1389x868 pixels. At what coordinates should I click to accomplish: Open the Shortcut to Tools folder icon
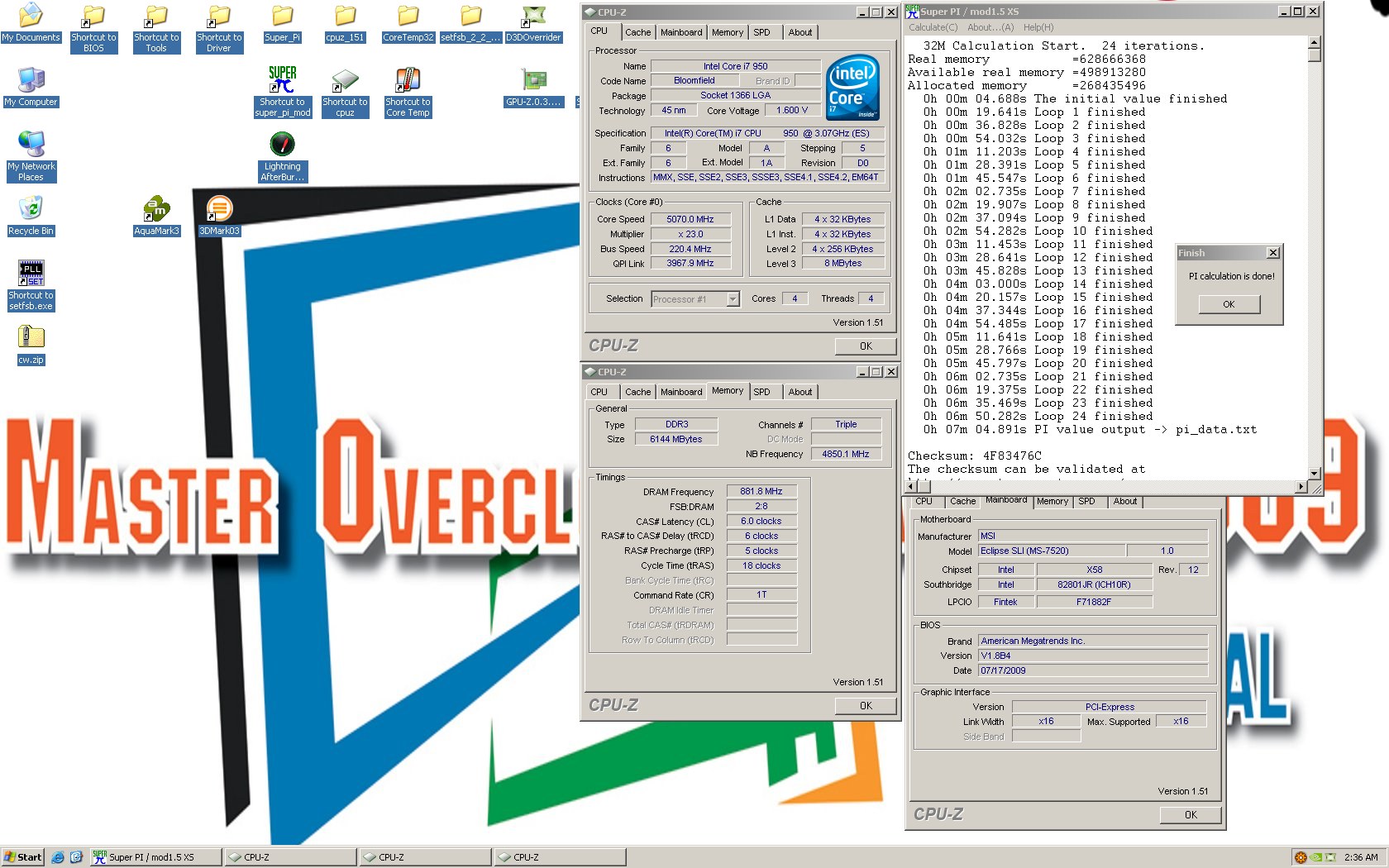pos(156,29)
